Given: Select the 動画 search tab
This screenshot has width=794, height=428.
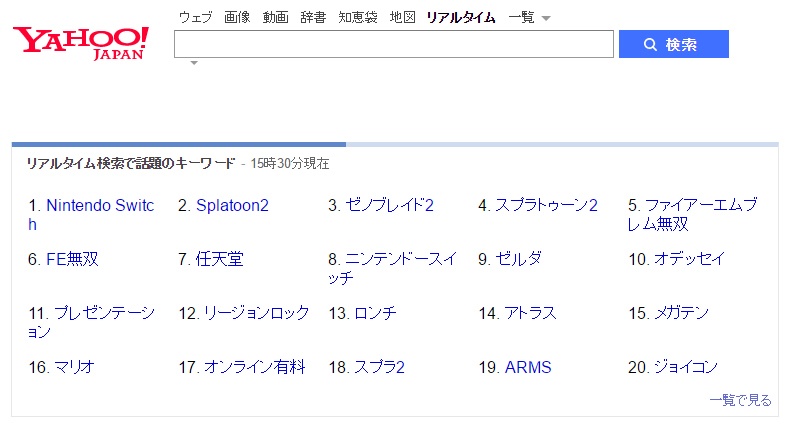Looking at the screenshot, I should (x=275, y=17).
